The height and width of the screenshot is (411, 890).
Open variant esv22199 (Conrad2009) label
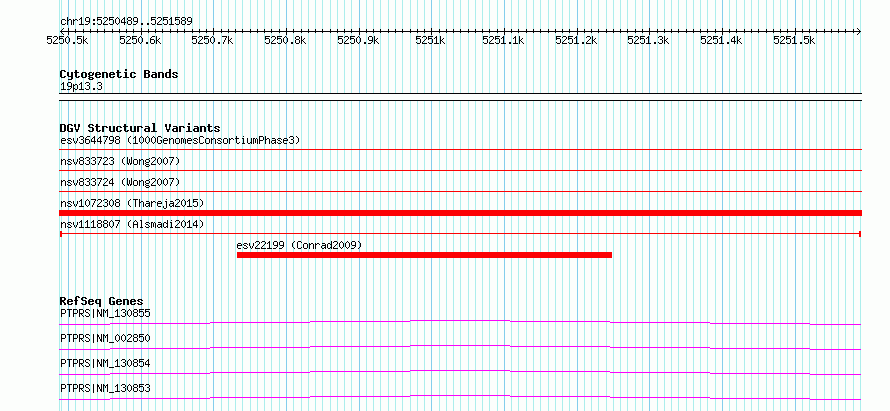click(299, 245)
